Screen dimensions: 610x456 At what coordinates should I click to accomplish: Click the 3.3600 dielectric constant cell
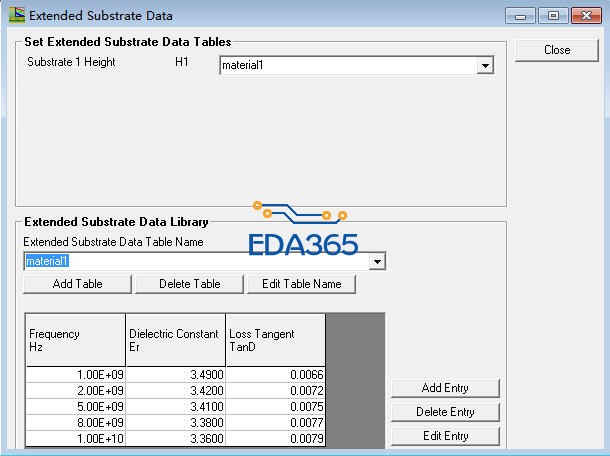[175, 438]
